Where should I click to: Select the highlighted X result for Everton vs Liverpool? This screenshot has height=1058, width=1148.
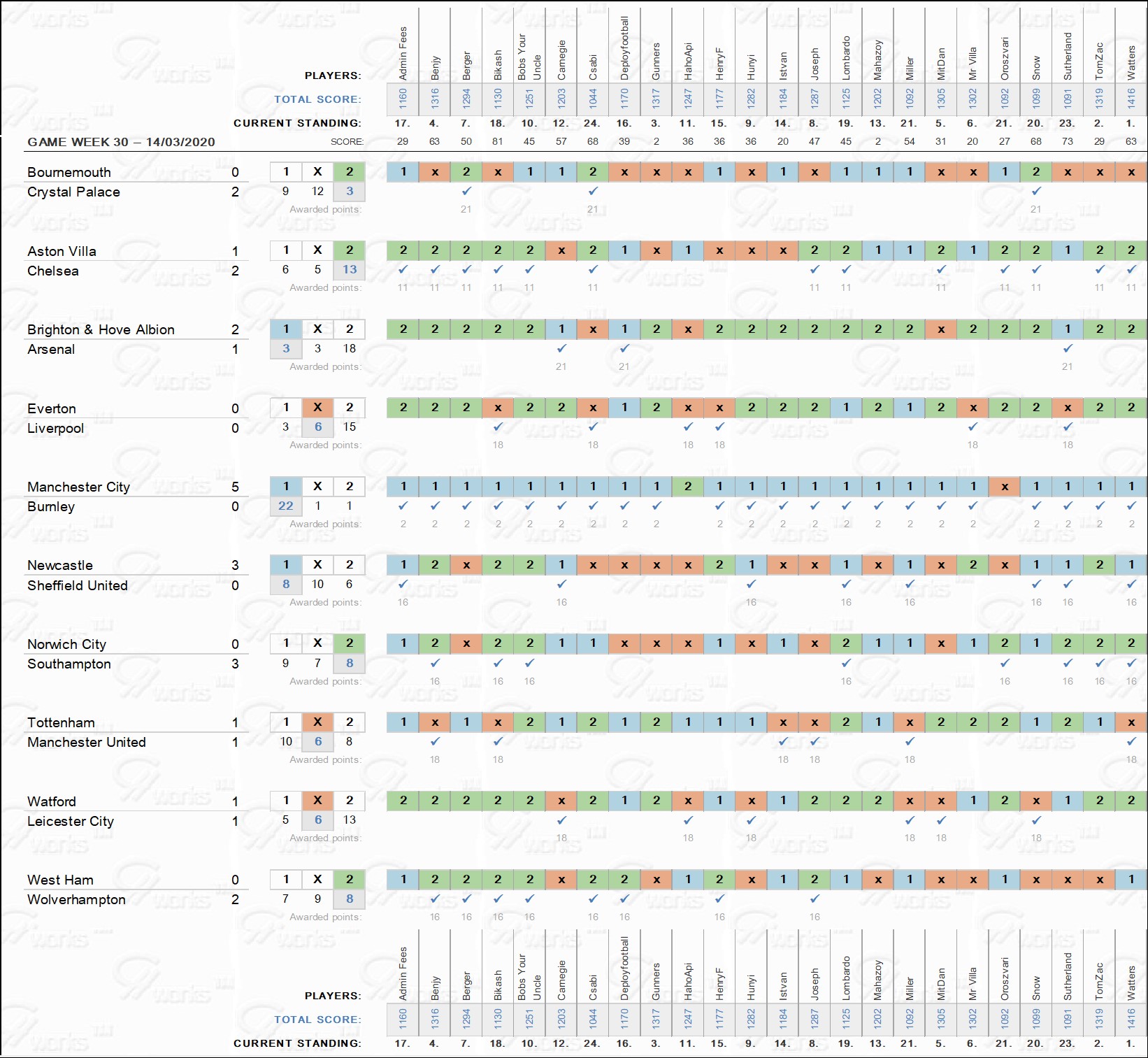[317, 408]
